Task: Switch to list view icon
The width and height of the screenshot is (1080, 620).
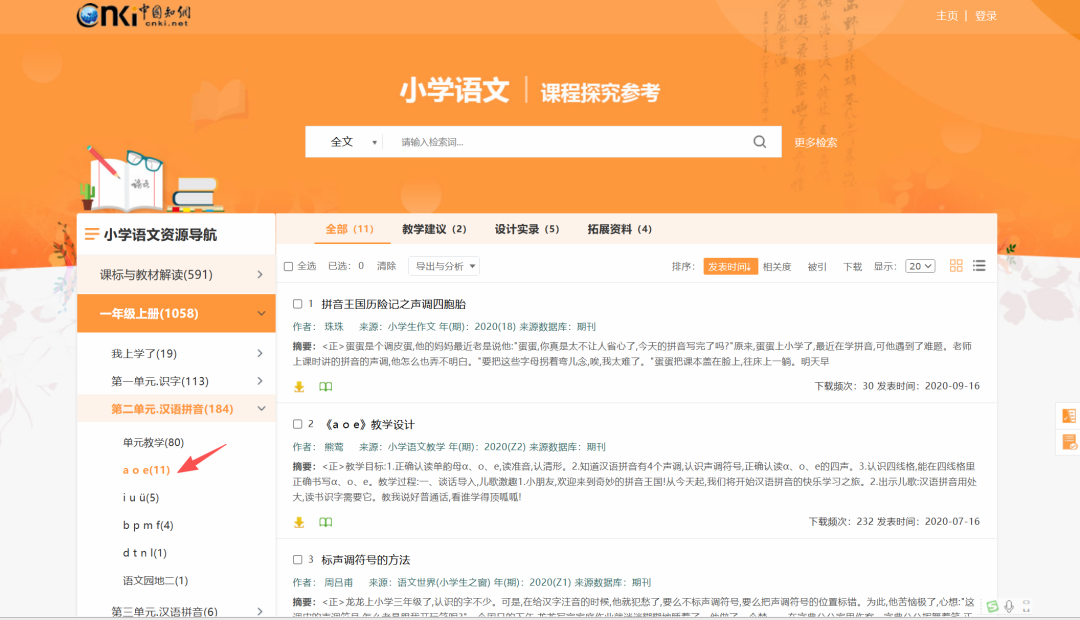Action: pos(979,266)
